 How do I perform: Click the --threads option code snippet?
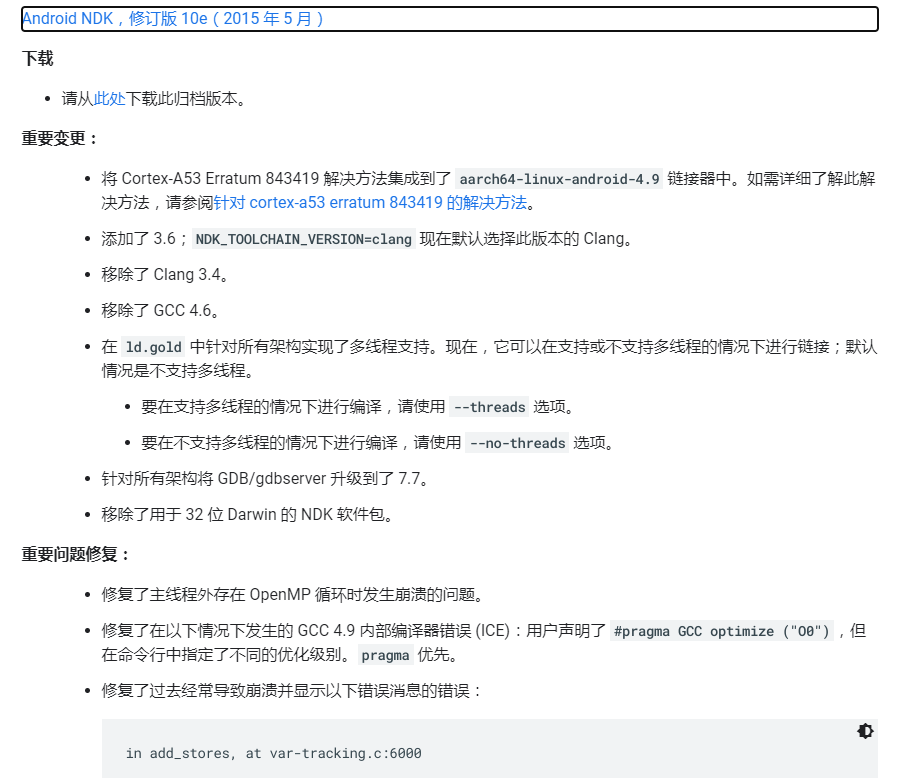click(489, 407)
